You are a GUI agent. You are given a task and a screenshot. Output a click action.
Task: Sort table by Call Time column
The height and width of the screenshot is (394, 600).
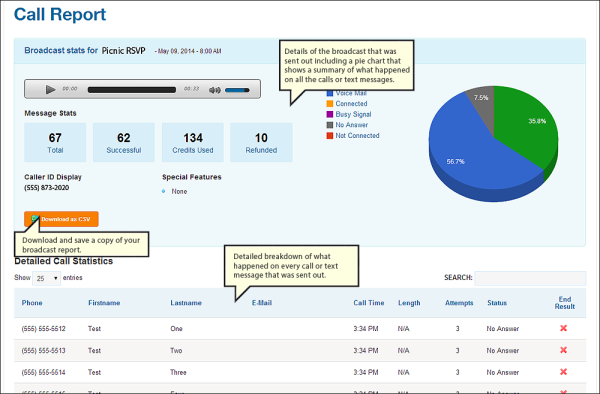point(368,303)
